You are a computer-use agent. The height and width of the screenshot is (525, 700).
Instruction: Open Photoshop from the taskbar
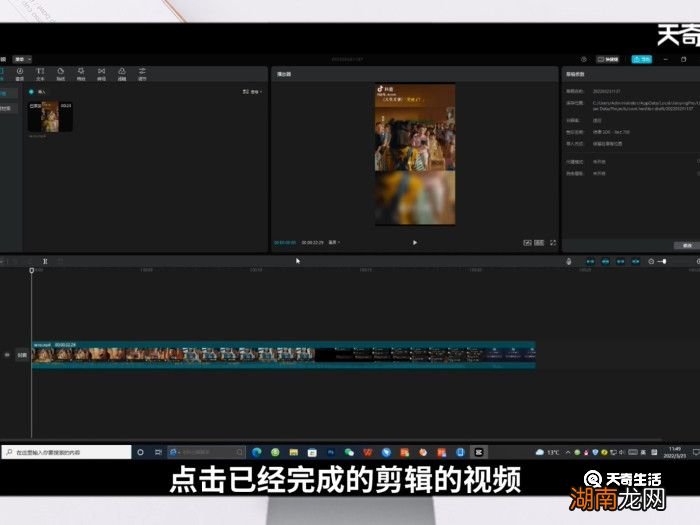331,452
